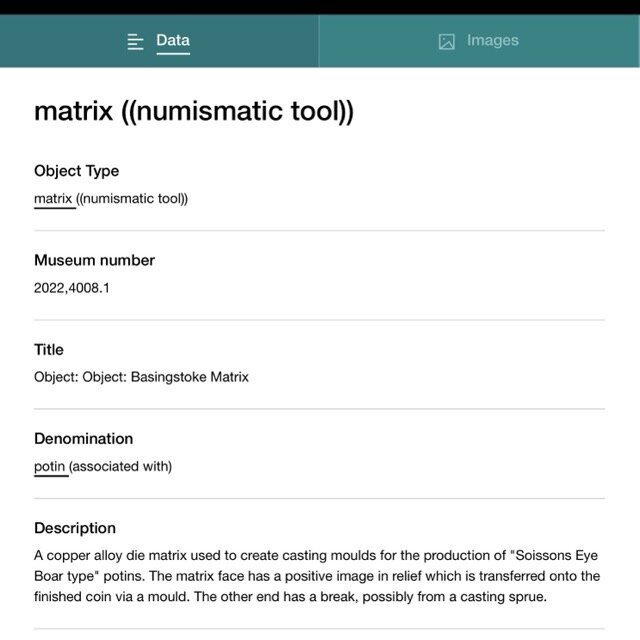Click the black bar above the tabs

point(320,7)
